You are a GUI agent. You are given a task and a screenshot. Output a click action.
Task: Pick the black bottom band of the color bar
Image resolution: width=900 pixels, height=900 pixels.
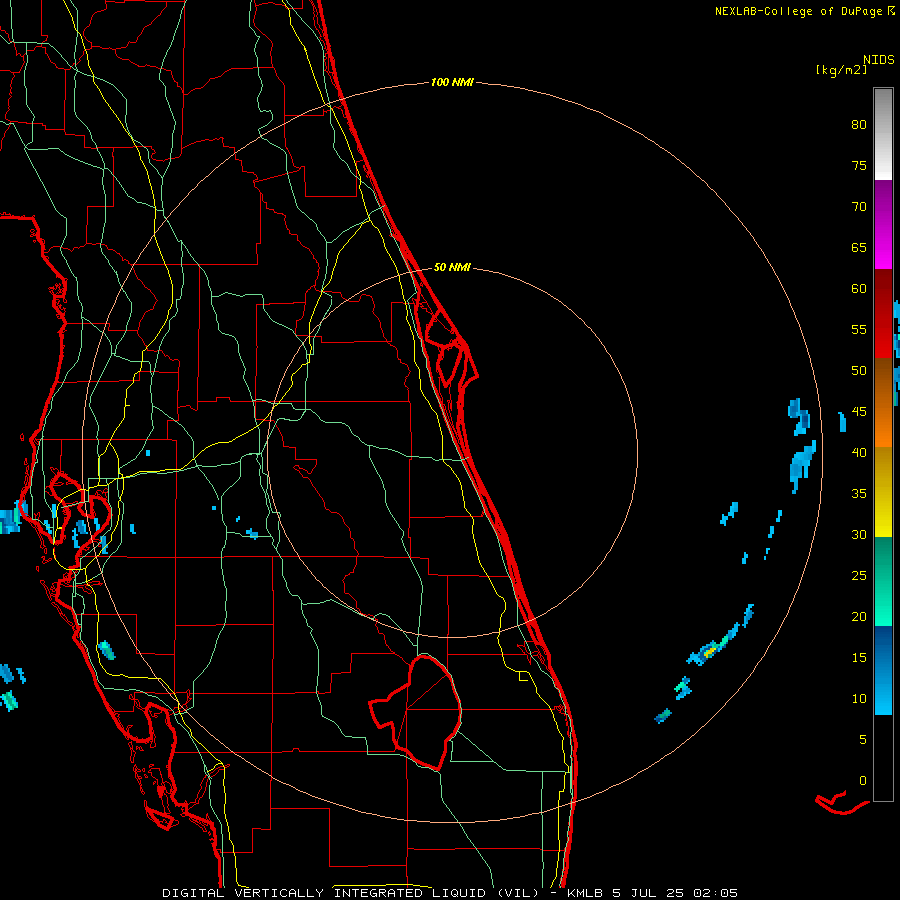coord(883,758)
